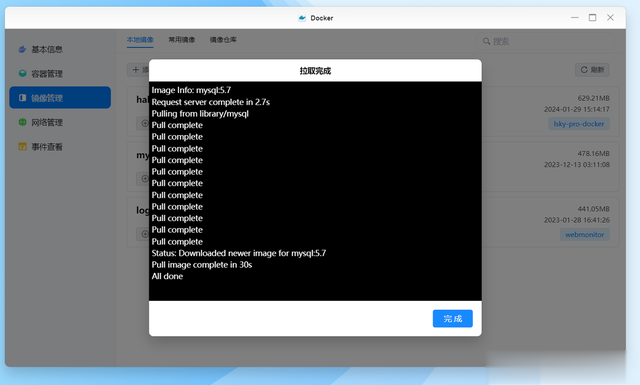This screenshot has height=385, width=640.
Task: Click the date 2023-01-28 16:41:26
Action: [577, 220]
